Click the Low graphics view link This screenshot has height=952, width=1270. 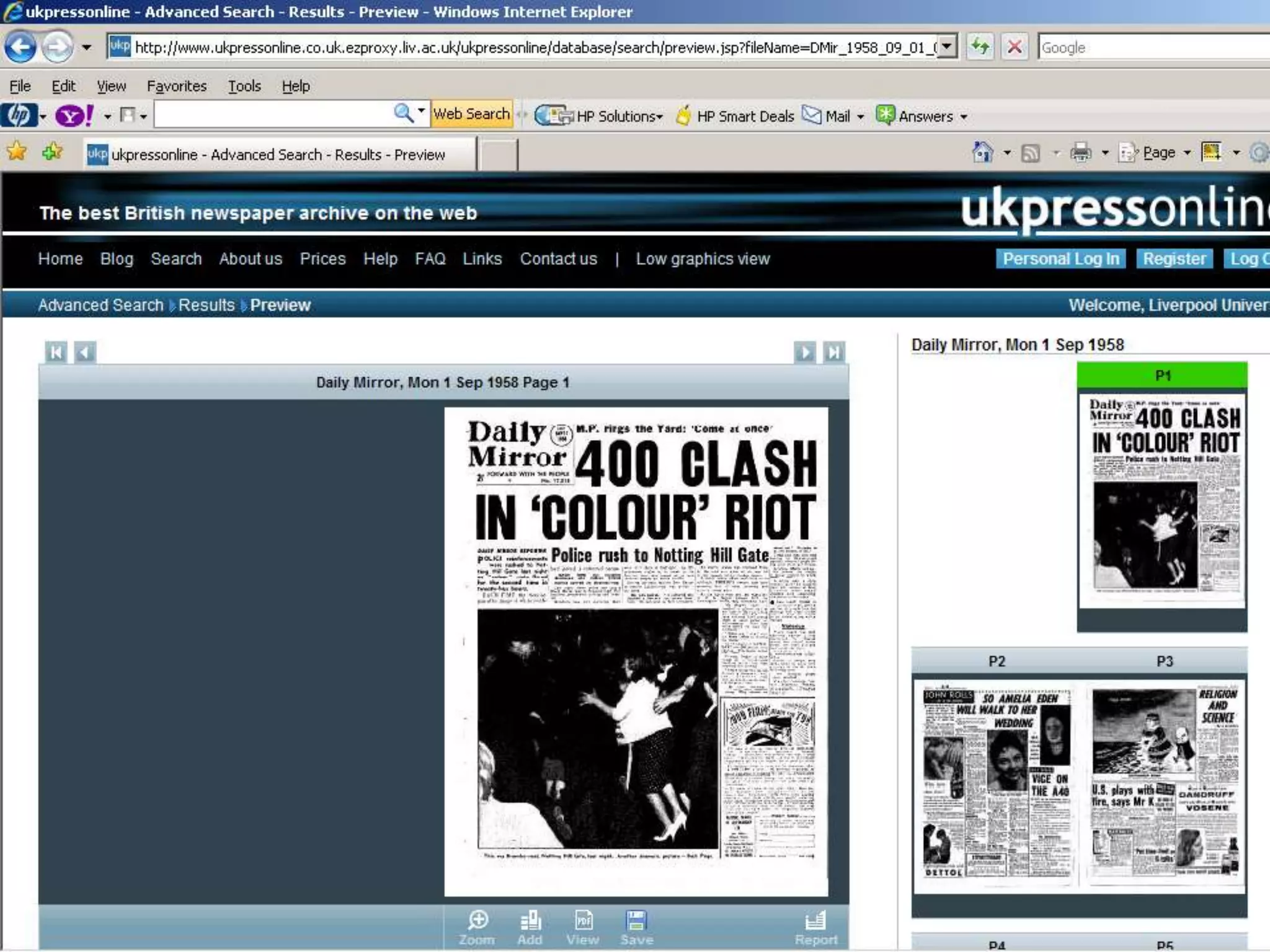pyautogui.click(x=703, y=259)
